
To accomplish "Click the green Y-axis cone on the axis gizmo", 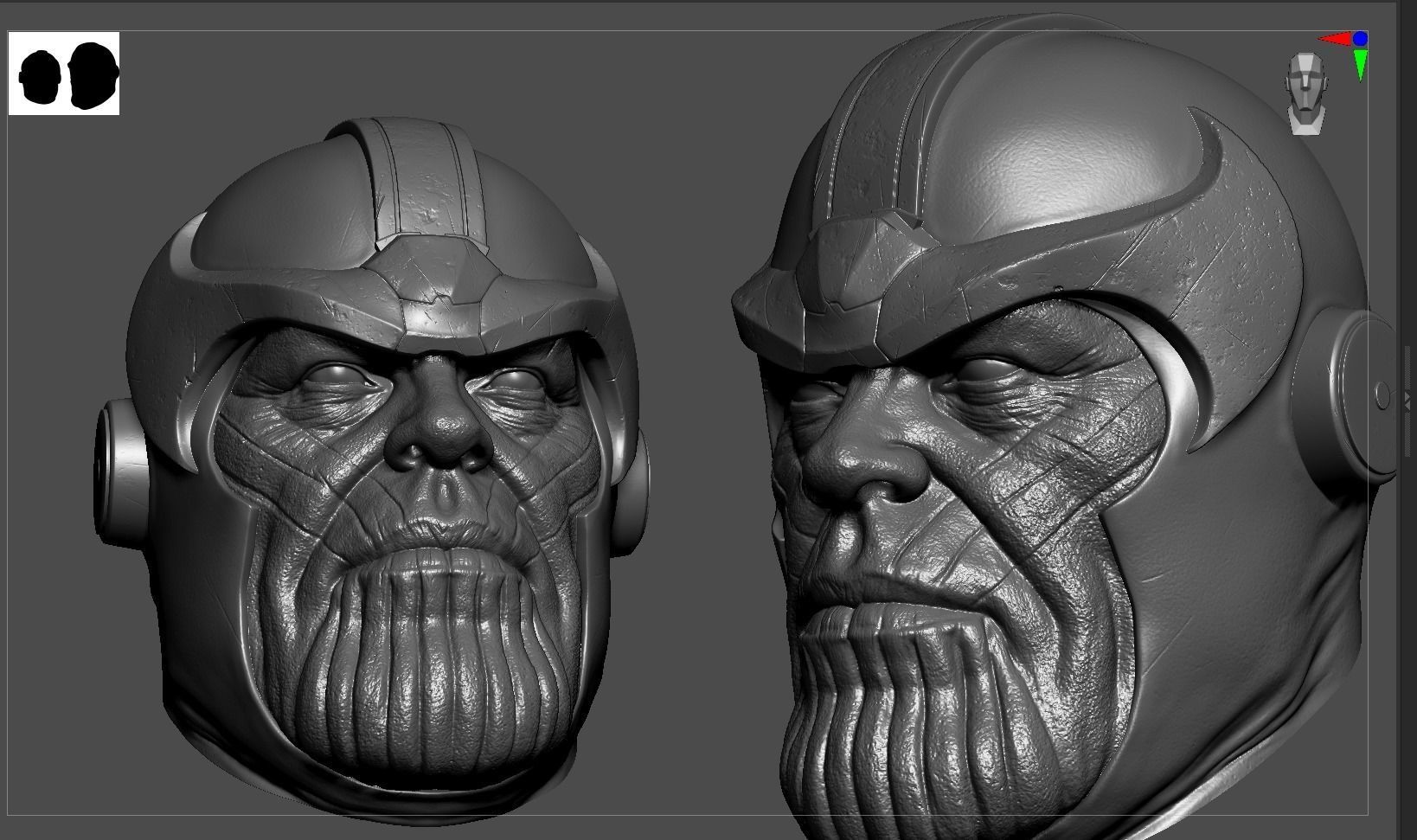I will pyautogui.click(x=1361, y=65).
